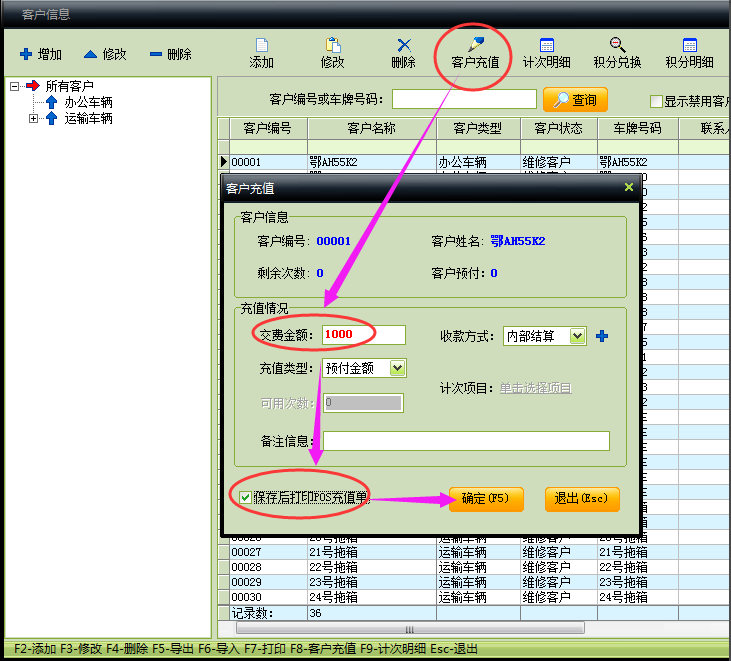Click the 备注信息 input field

[x=465, y=441]
